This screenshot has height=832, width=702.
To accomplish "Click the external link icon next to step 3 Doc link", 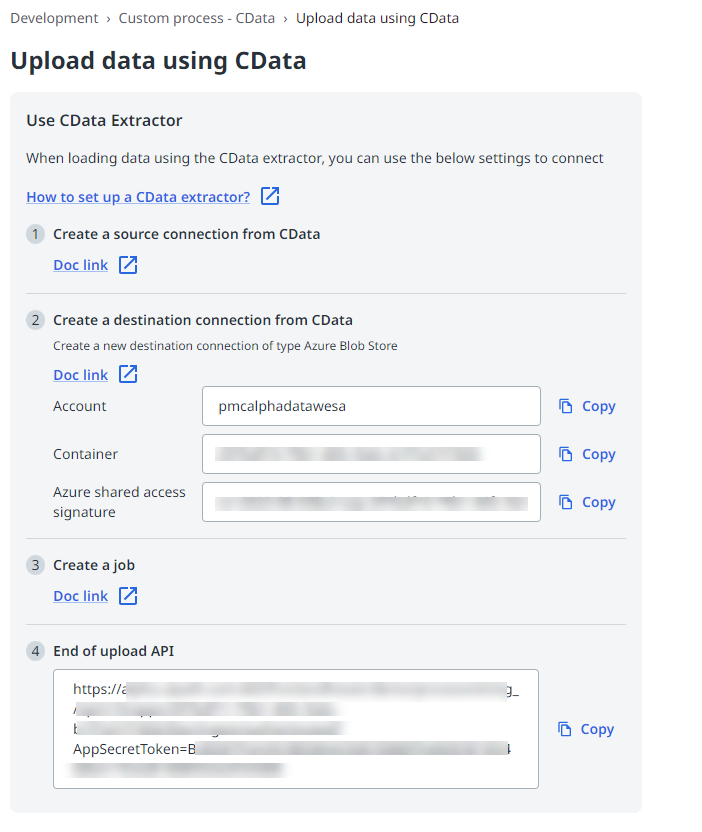I will (x=127, y=595).
